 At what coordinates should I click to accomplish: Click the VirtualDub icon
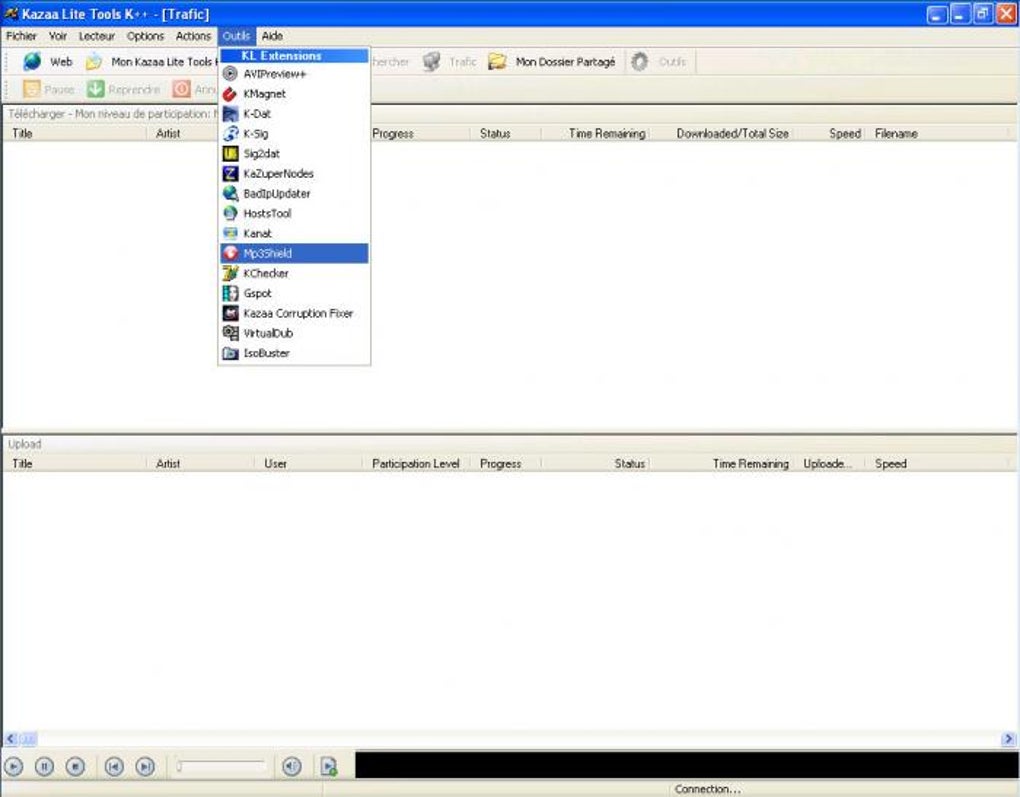click(x=230, y=333)
